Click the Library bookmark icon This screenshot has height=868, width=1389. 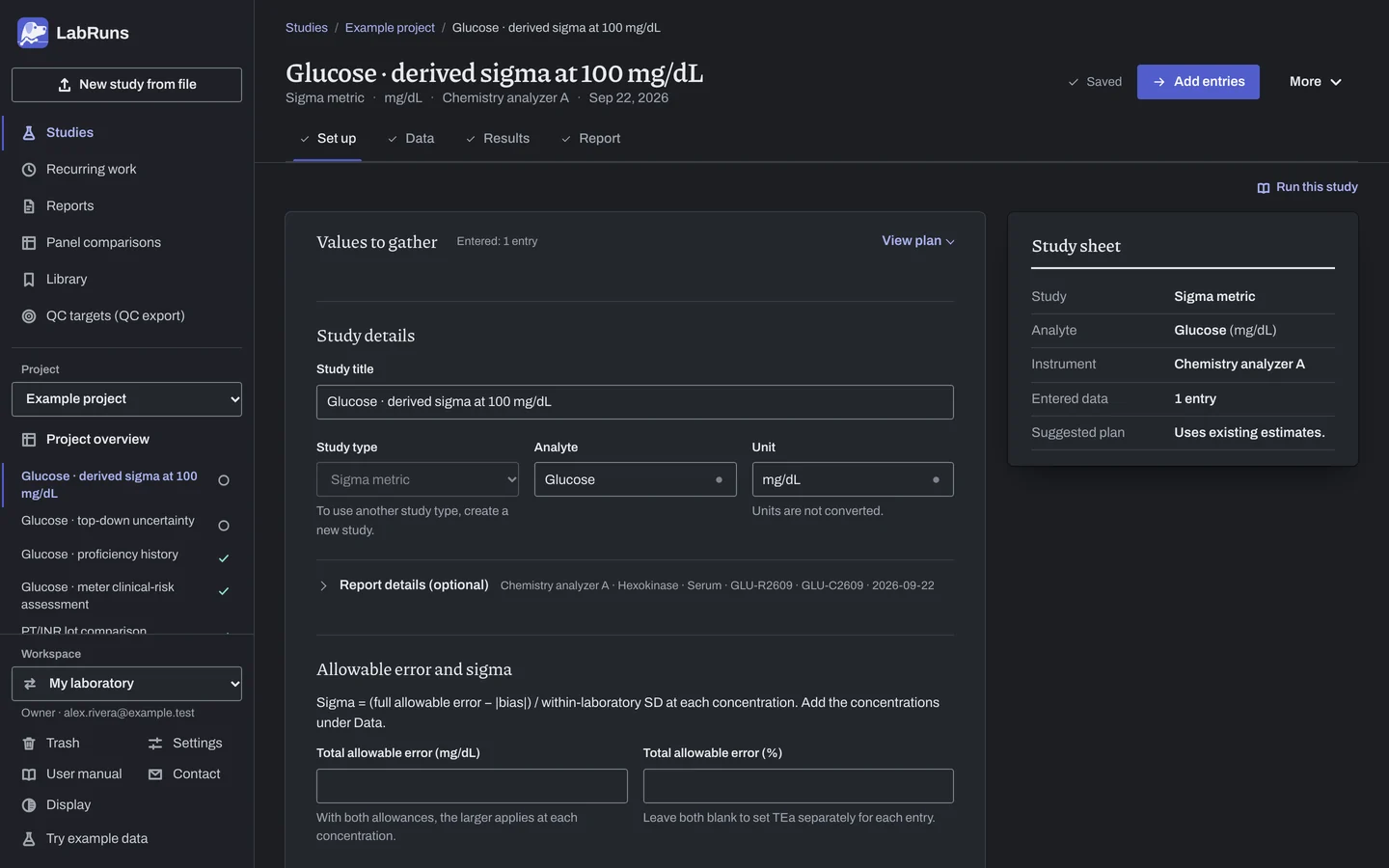click(x=29, y=280)
